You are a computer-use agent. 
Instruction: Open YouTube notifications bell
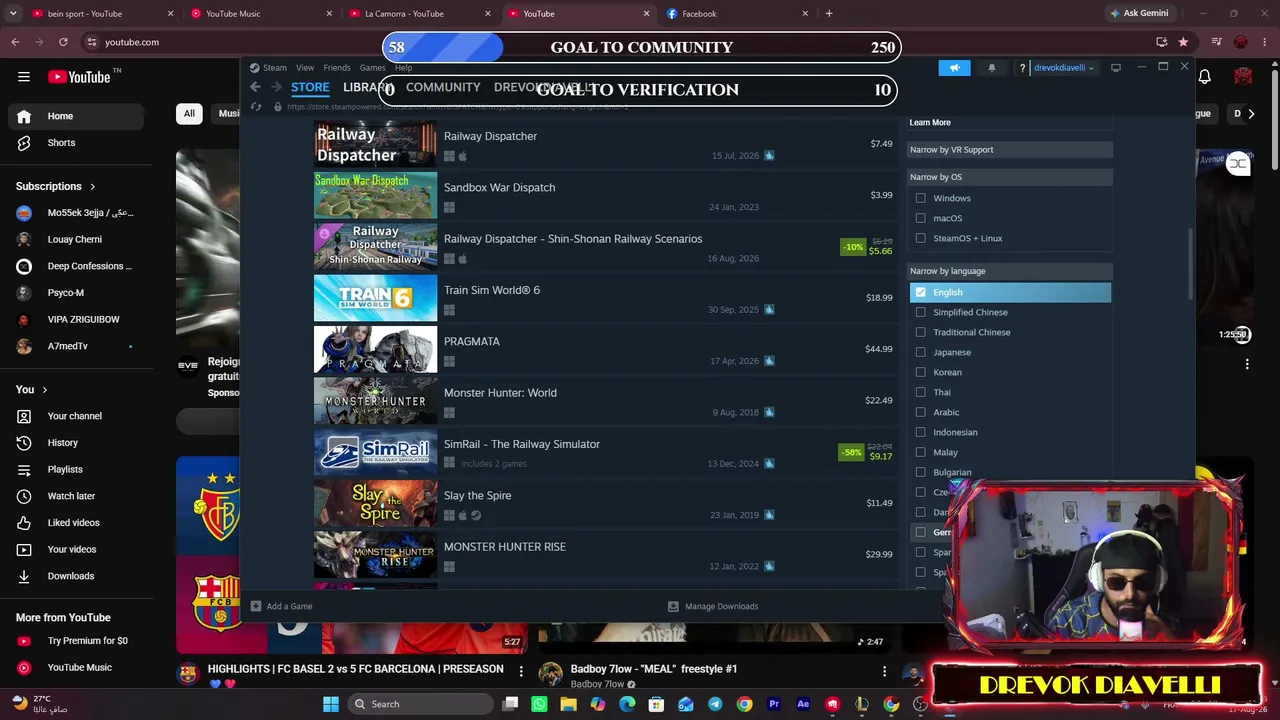pos(1205,77)
